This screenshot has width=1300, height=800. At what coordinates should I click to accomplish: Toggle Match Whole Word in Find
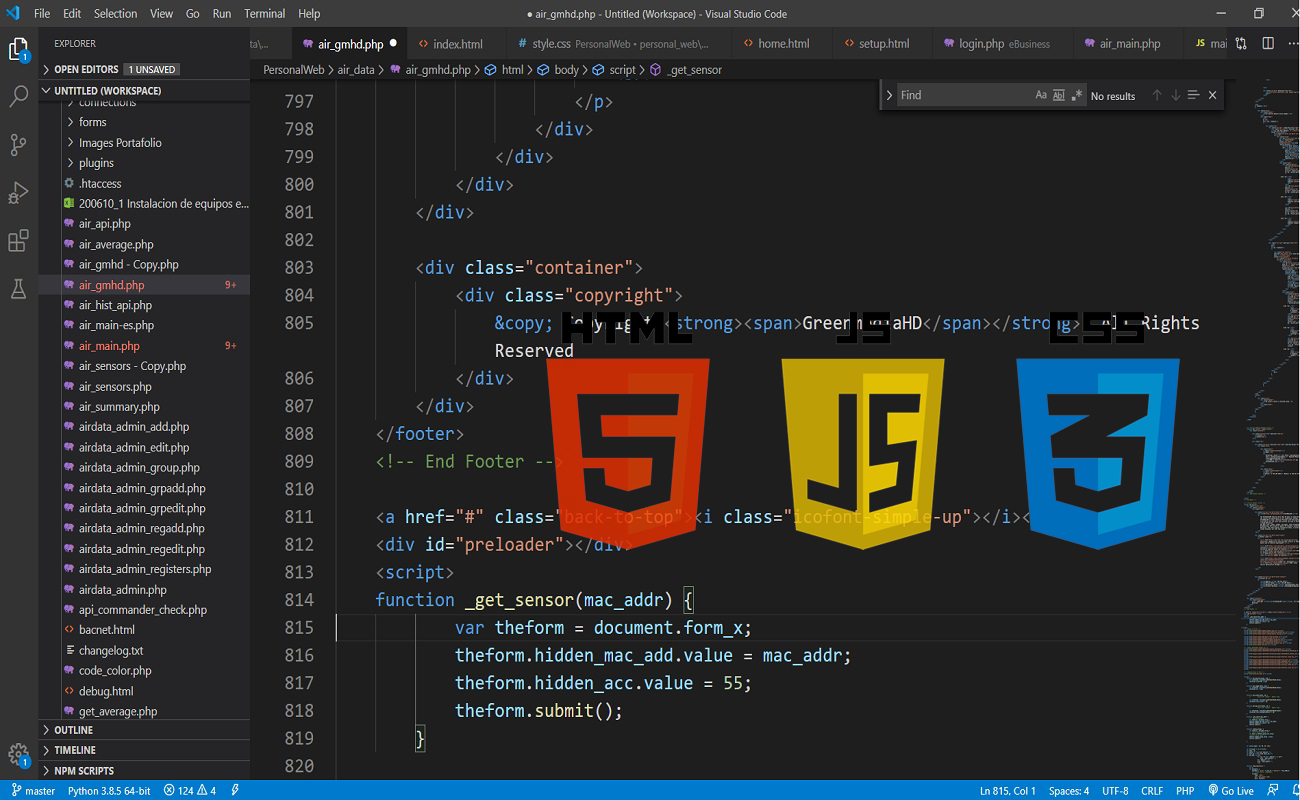[1059, 95]
